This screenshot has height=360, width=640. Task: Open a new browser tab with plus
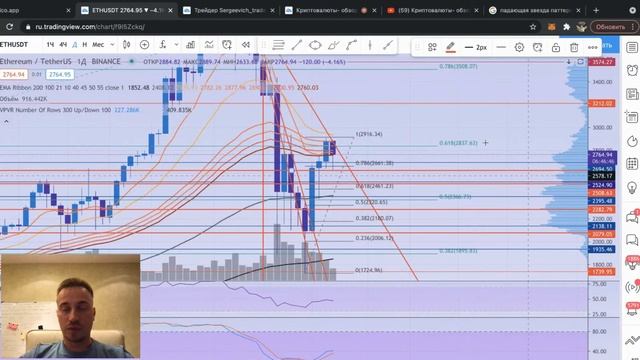click(596, 10)
